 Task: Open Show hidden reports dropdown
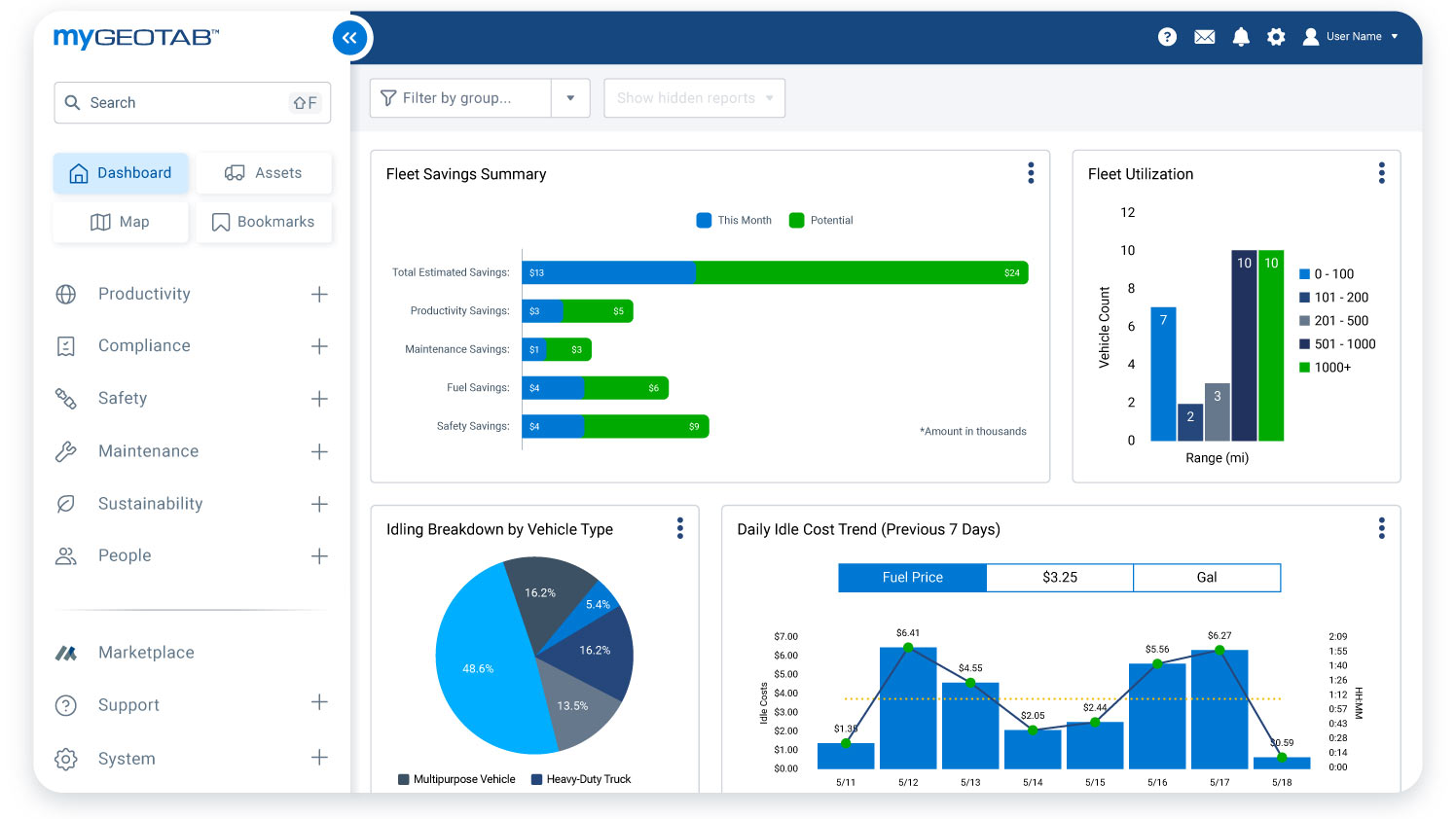(x=694, y=98)
